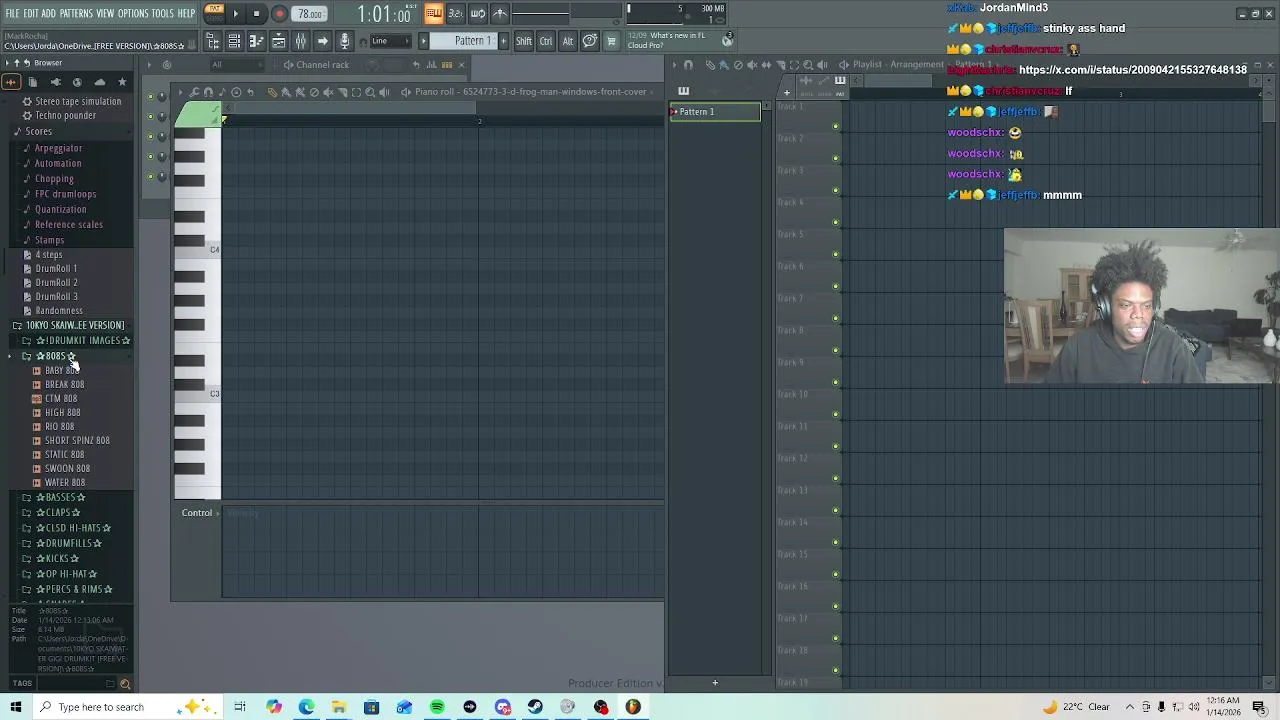Select the Zoom tool in Piano roll
1280x720 pixels.
pyautogui.click(x=370, y=92)
